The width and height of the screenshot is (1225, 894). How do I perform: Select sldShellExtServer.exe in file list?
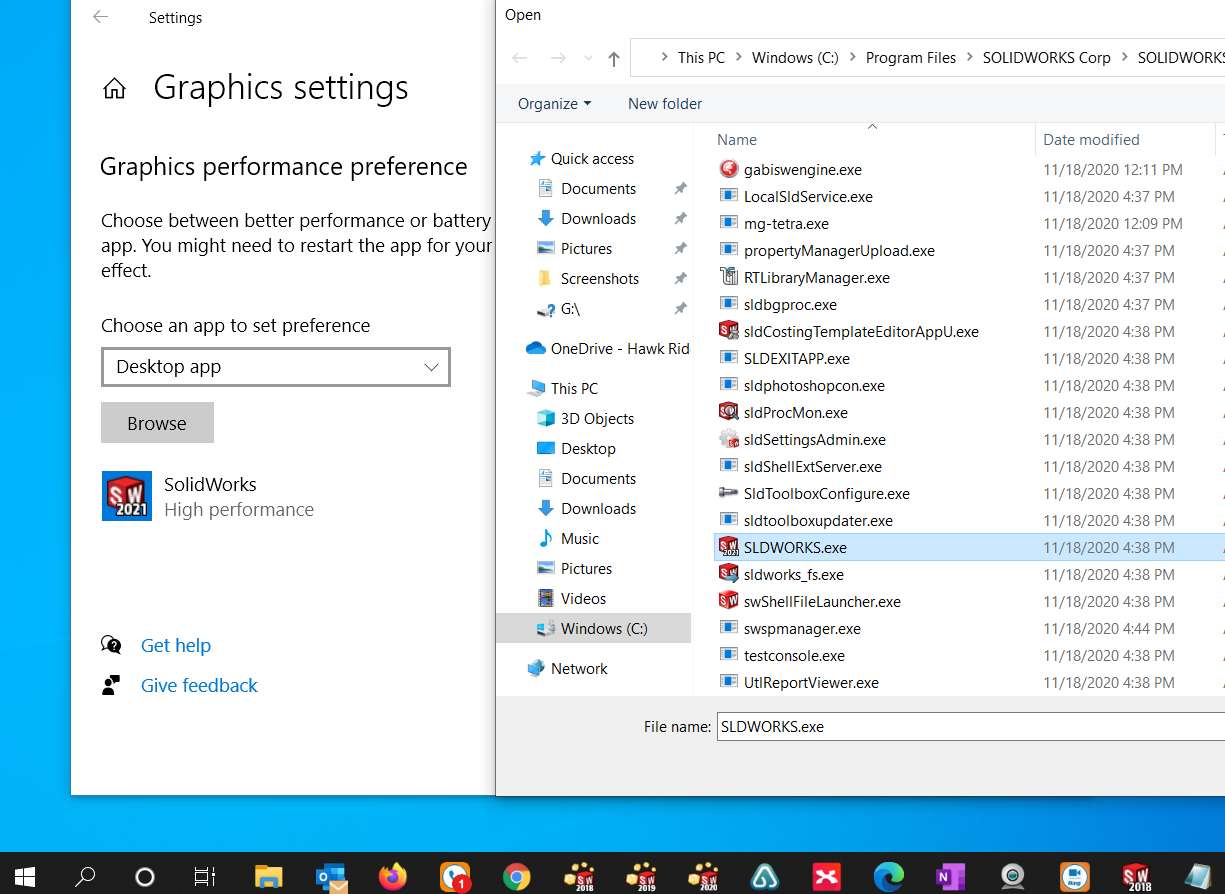click(813, 467)
